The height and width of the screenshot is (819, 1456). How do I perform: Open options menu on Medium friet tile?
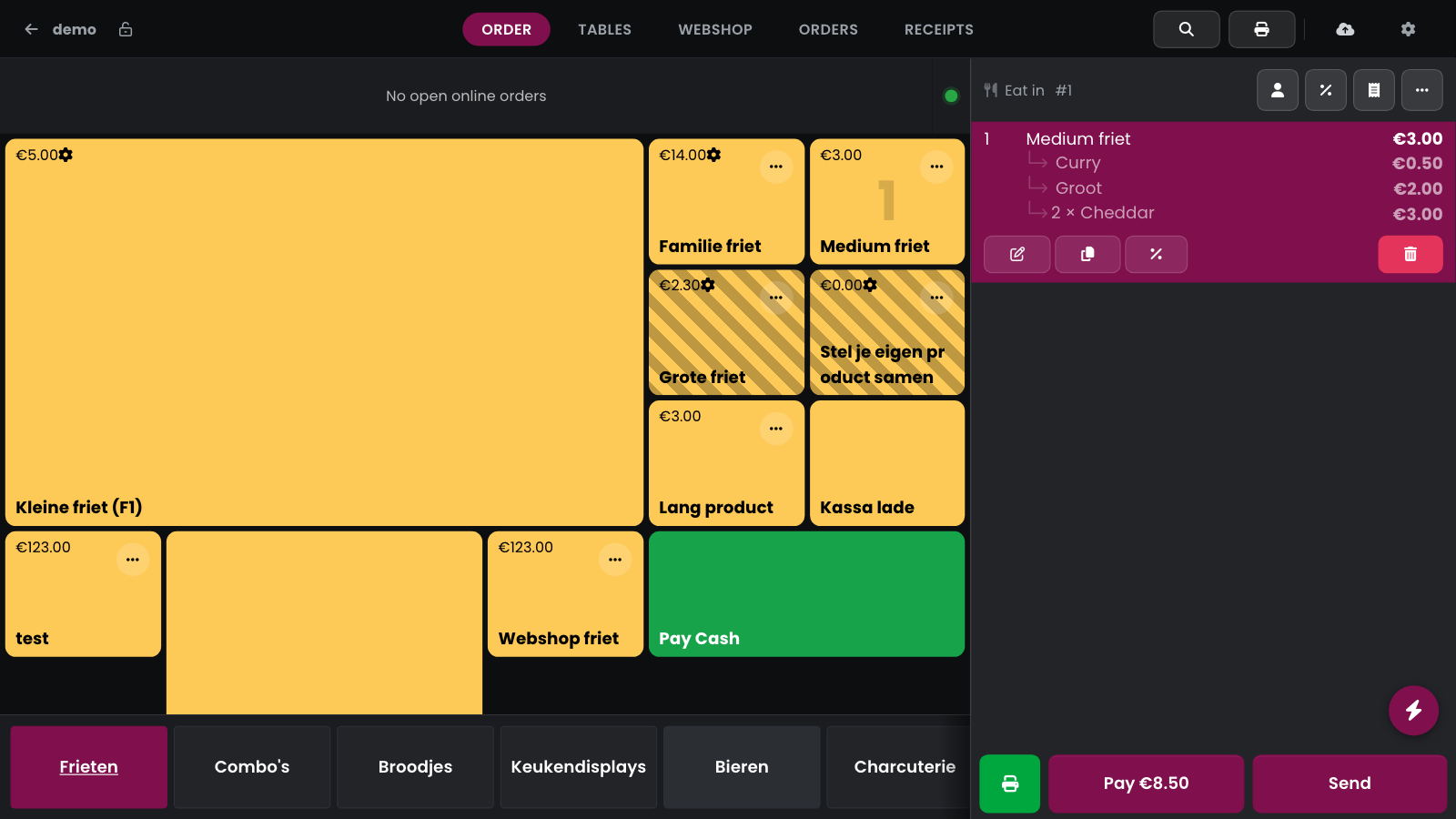[936, 167]
